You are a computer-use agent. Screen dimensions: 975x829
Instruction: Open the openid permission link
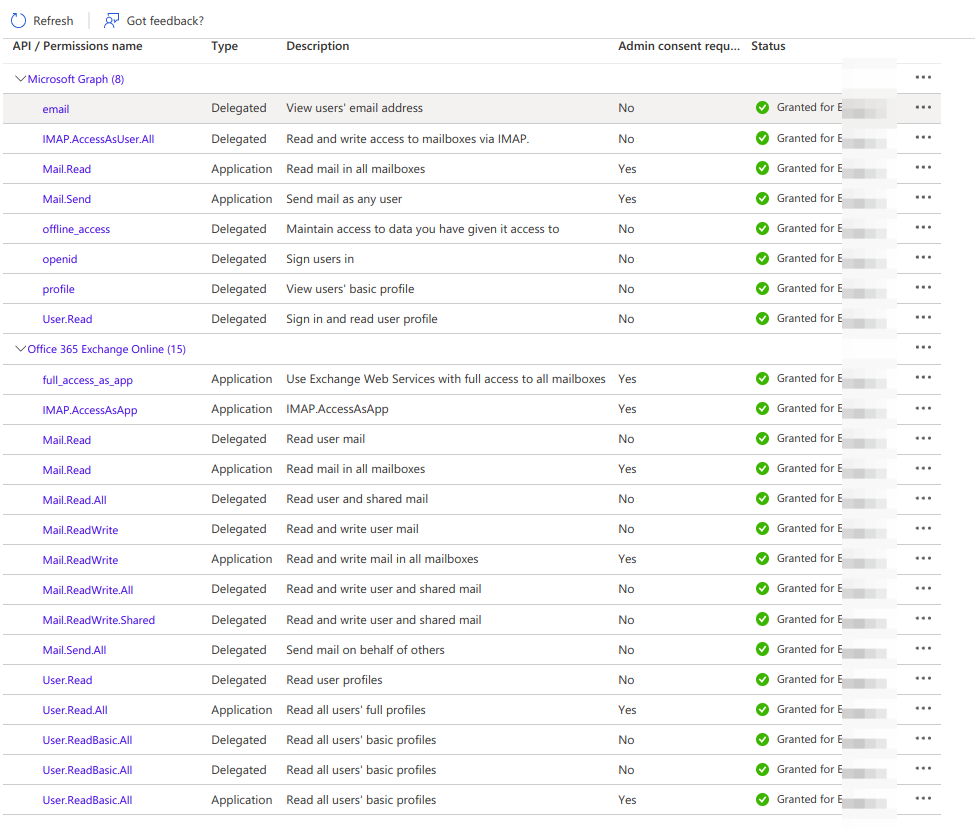tap(60, 259)
